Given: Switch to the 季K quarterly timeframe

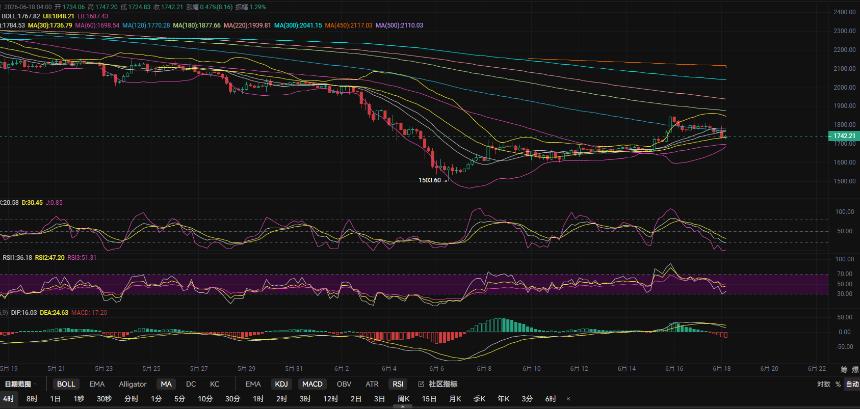Looking at the screenshot, I should point(479,399).
